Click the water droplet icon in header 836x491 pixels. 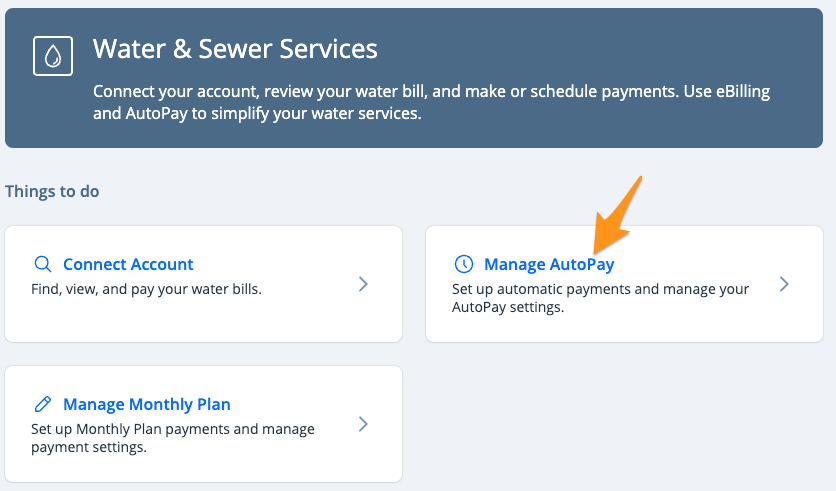53,56
